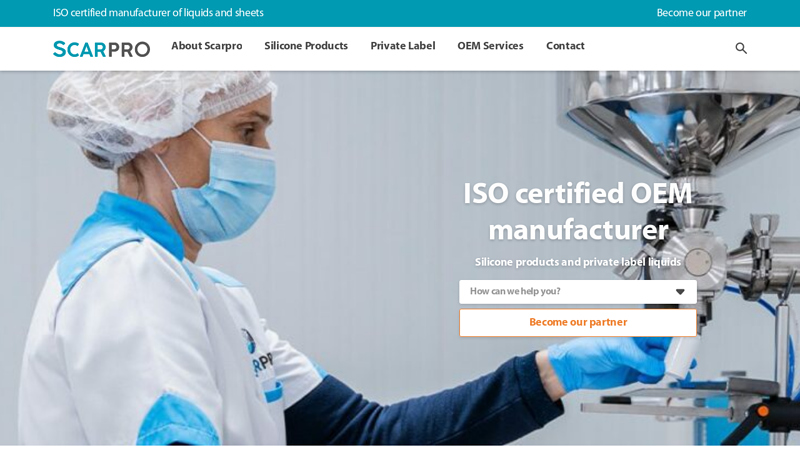
Task: Click the ISO certified manufacturer banner text
Action: tap(158, 13)
